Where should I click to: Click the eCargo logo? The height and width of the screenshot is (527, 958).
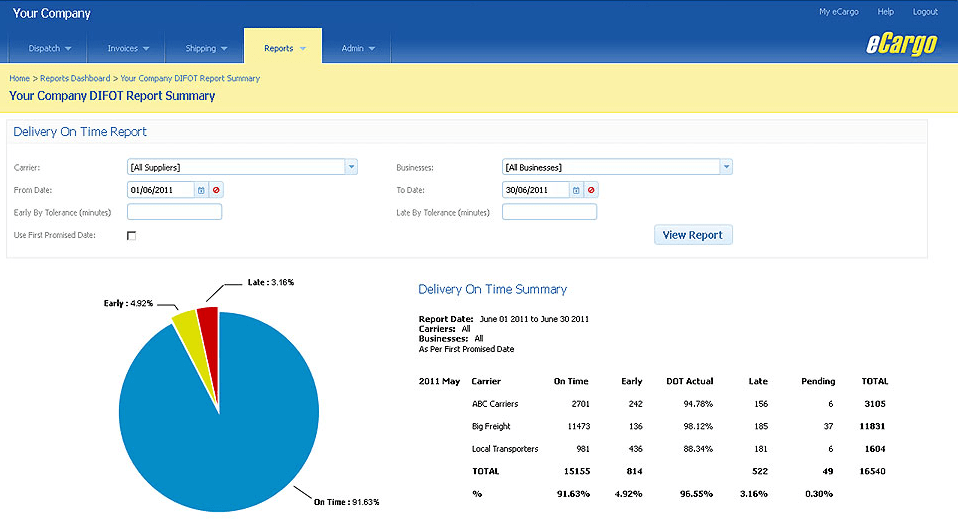coord(901,44)
